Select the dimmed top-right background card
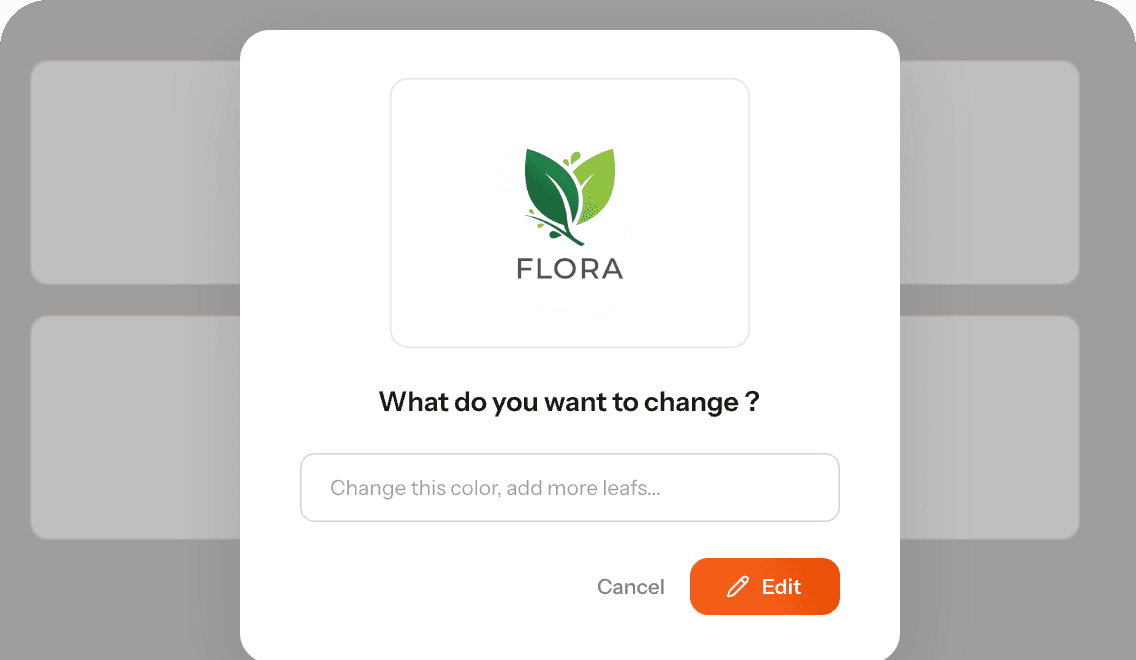This screenshot has width=1136, height=660. [x=988, y=172]
